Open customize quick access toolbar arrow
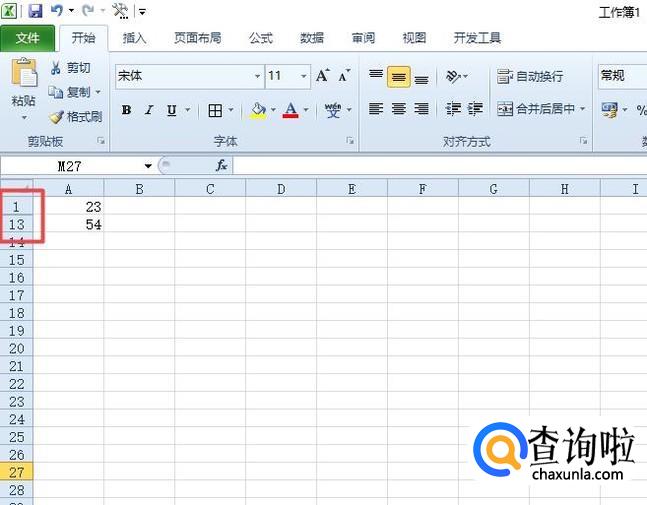 tap(142, 12)
